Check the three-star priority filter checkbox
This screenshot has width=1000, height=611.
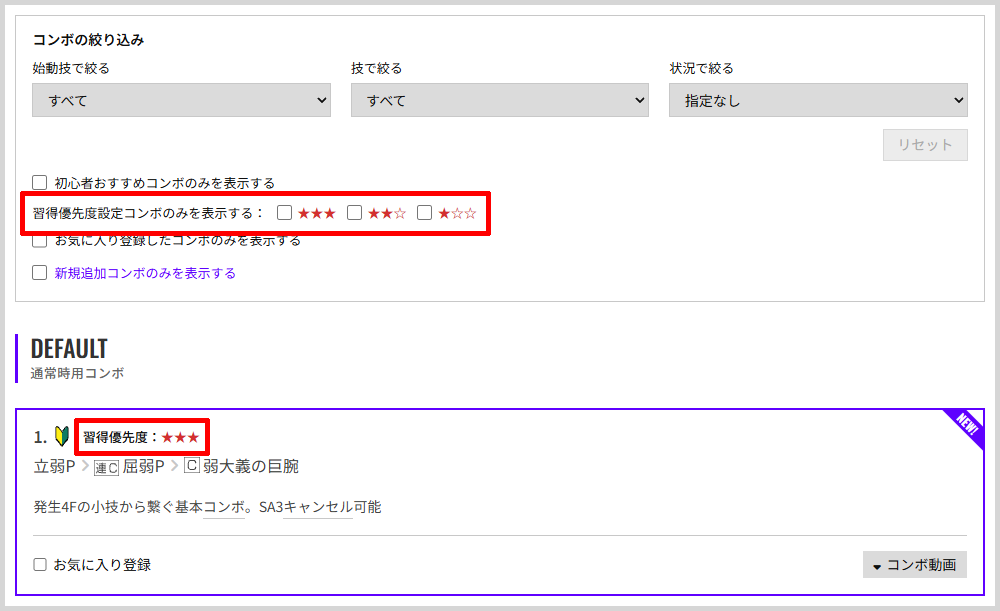[284, 212]
